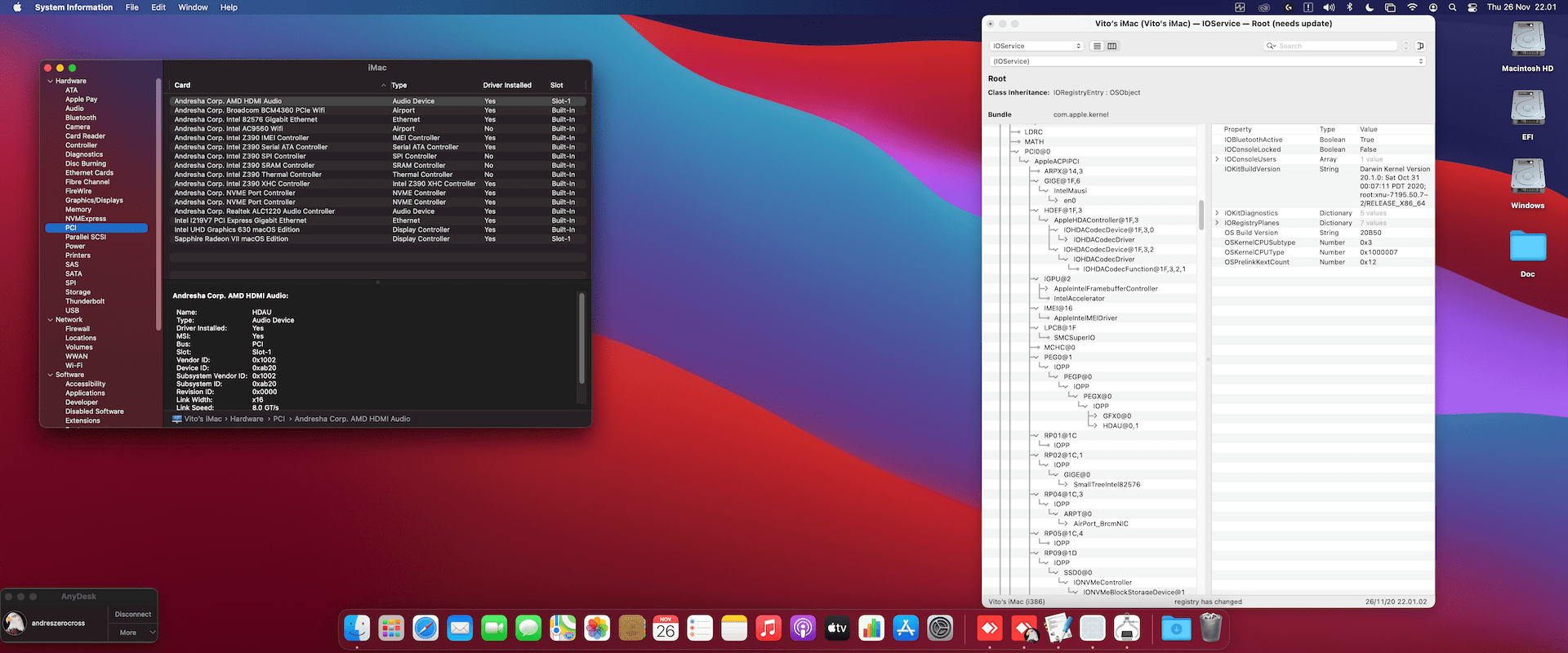1568x653 pixels.
Task: Expand the IOKitDiagnostics dictionary row
Action: [1217, 213]
